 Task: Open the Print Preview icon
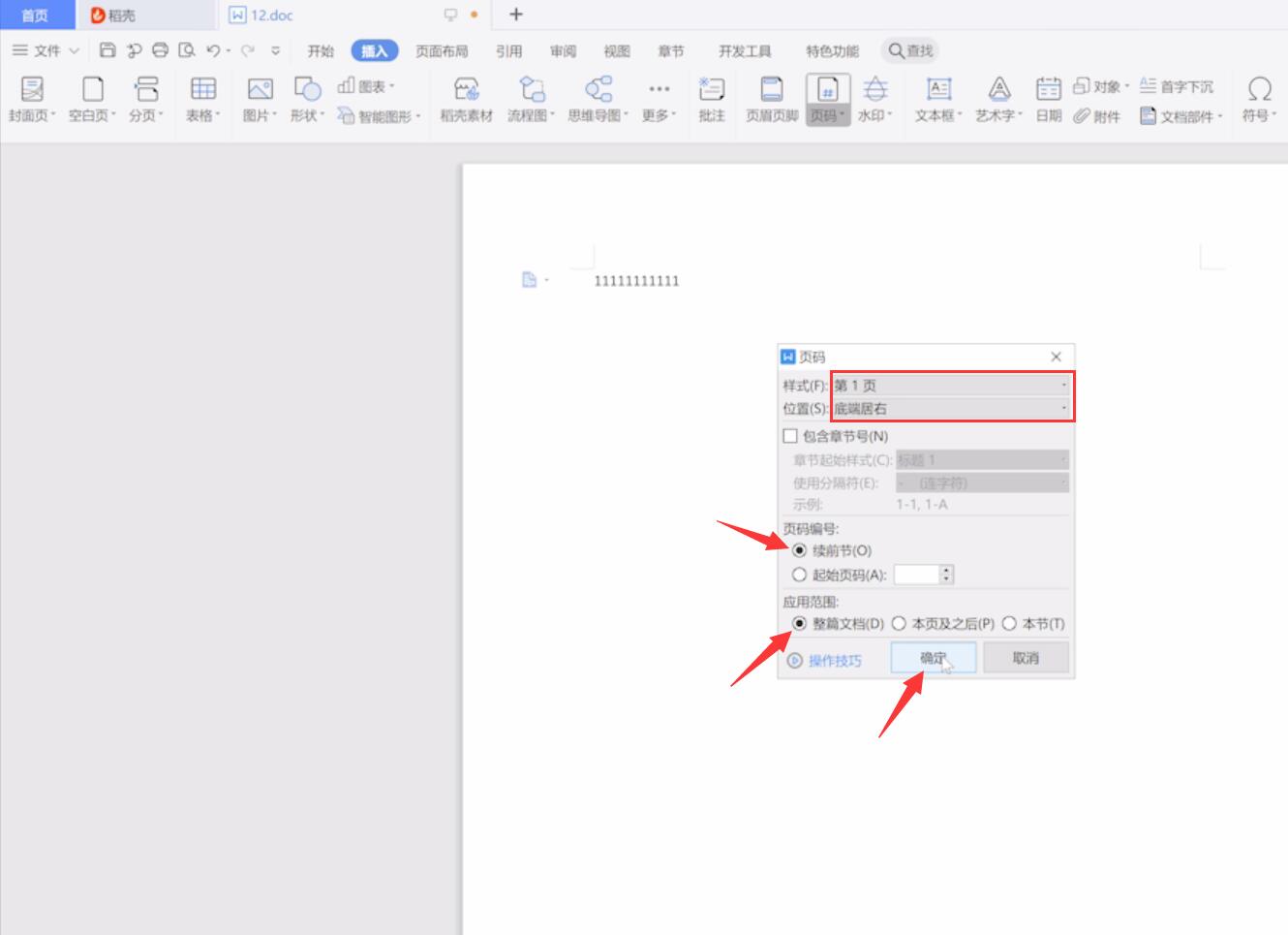point(187,50)
